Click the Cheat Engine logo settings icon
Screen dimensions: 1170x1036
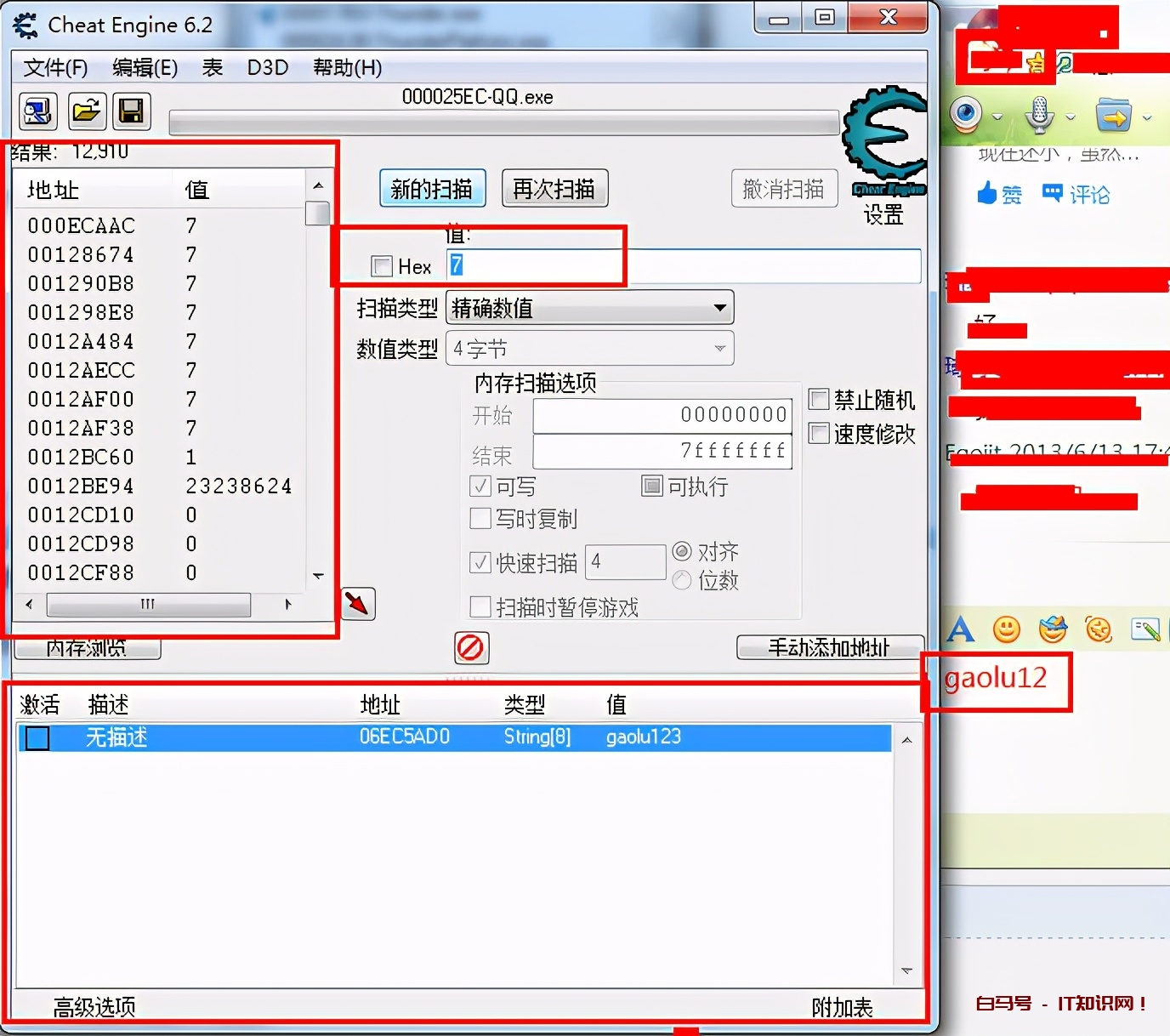pos(884,140)
